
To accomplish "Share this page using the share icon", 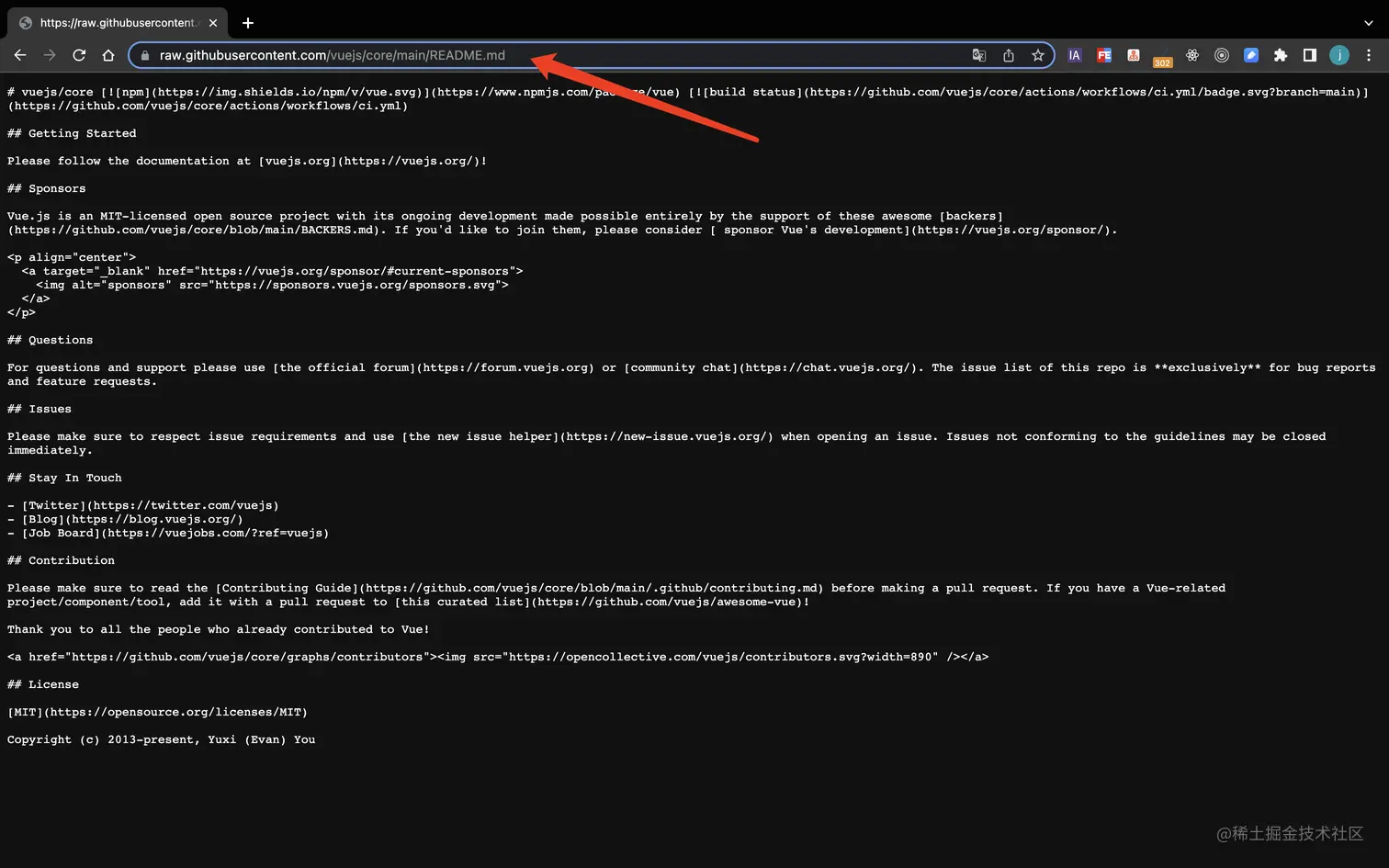I will pyautogui.click(x=1009, y=55).
